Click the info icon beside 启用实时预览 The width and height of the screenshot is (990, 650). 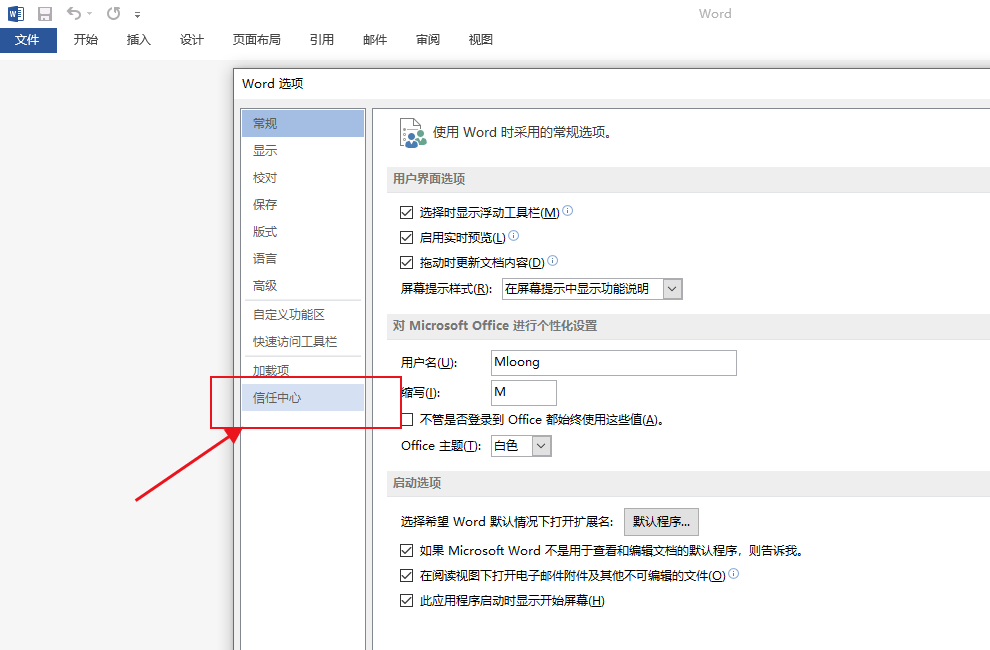(513, 235)
